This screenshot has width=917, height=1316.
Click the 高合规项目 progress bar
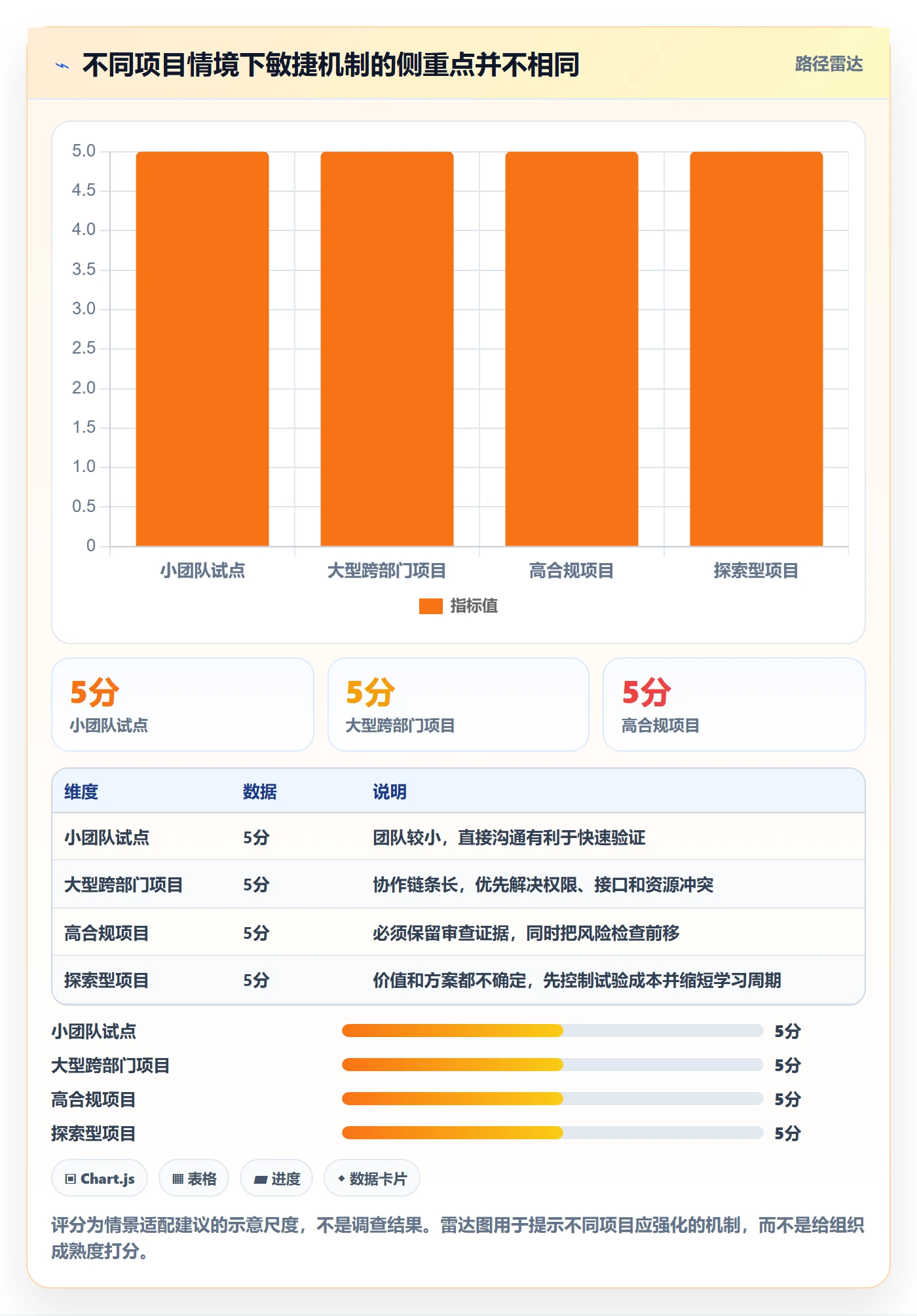(x=552, y=1099)
